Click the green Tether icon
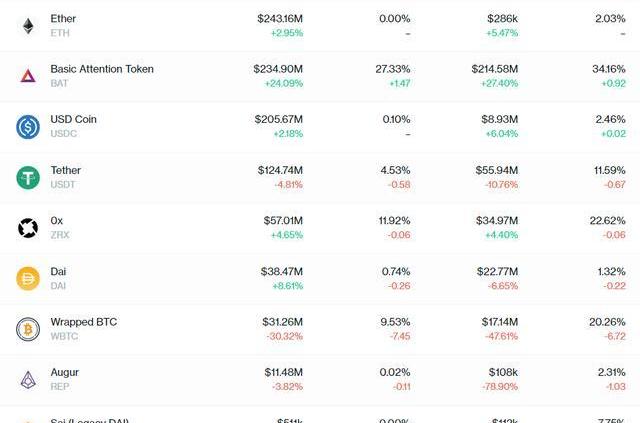This screenshot has height=423, width=640. [x=28, y=178]
